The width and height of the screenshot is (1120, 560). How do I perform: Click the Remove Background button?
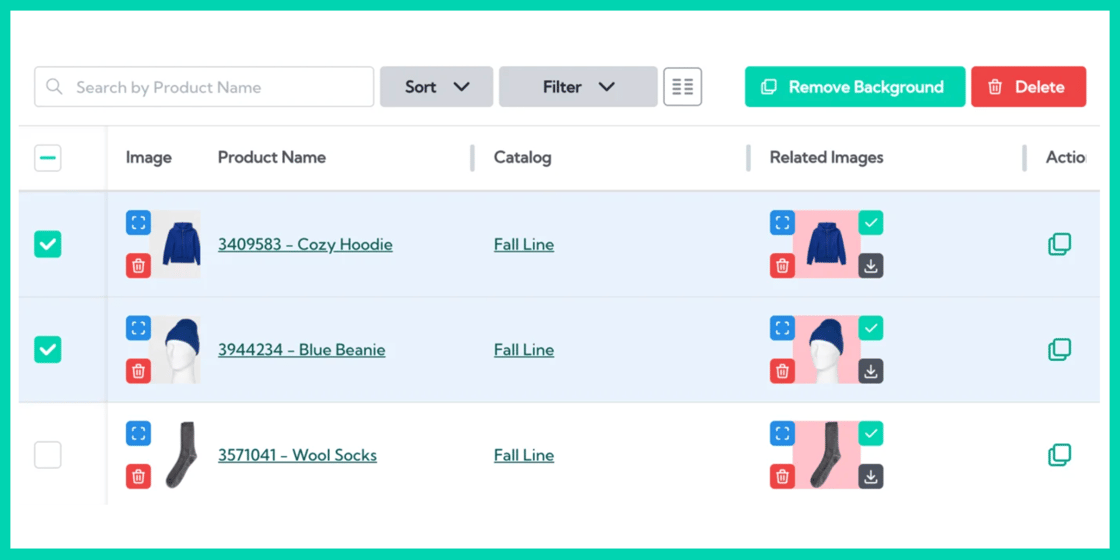pos(854,87)
